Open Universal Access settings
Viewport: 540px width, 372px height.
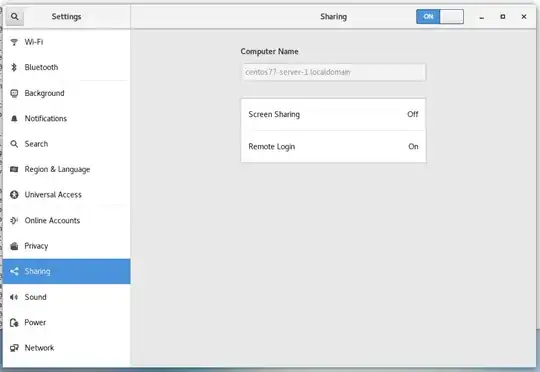(x=66, y=195)
